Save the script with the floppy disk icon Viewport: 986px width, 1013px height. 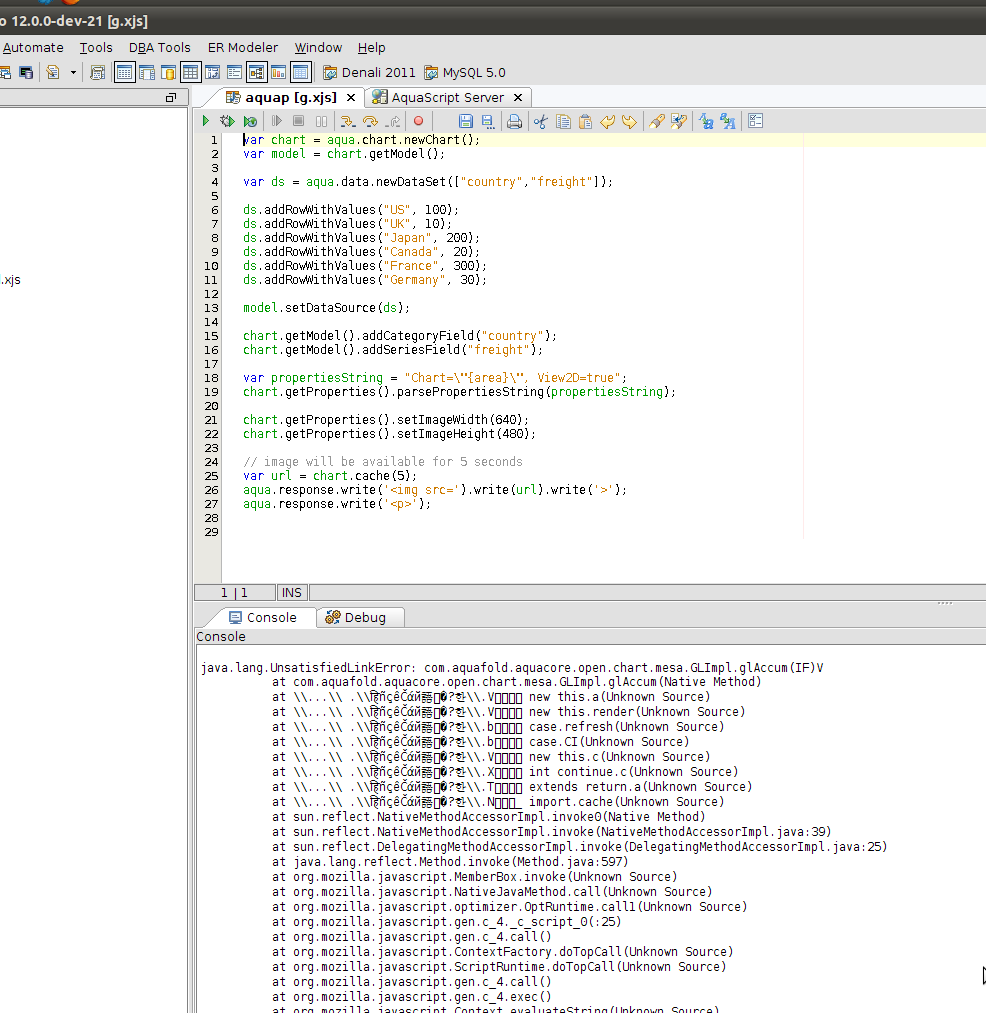point(465,121)
